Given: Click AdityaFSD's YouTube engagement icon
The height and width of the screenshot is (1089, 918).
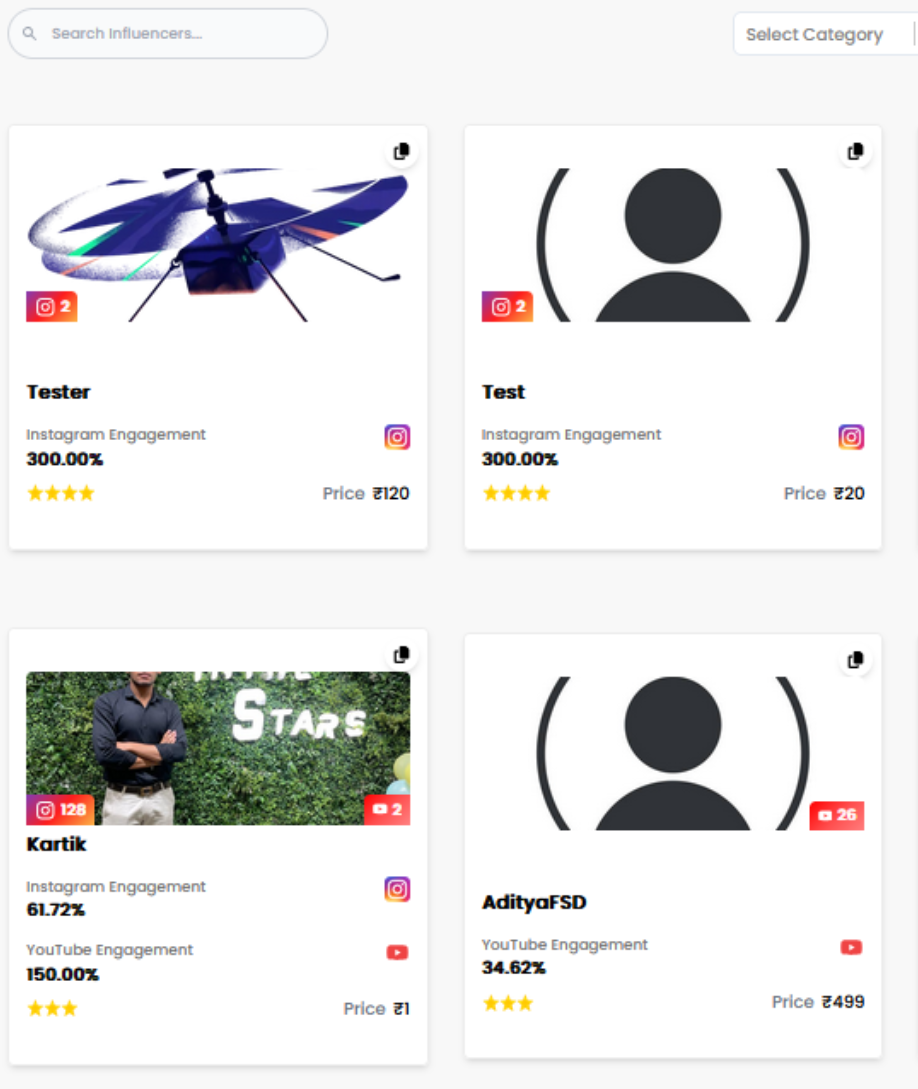Looking at the screenshot, I should coord(851,947).
